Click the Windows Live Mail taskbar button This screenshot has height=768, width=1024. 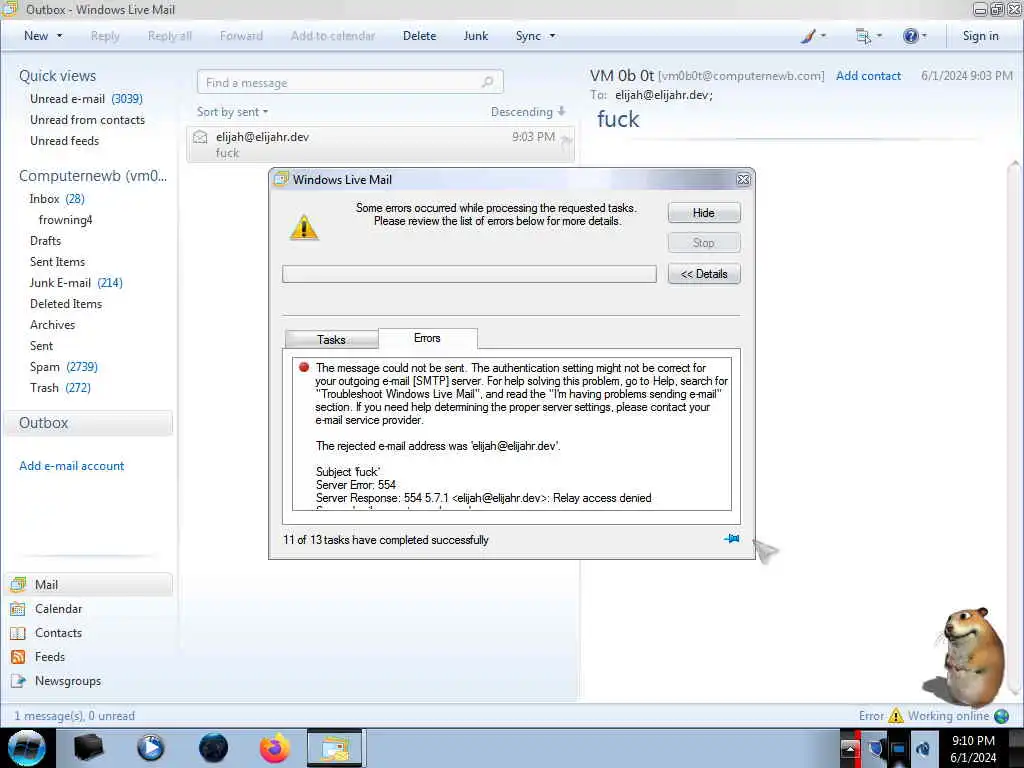pyautogui.click(x=335, y=748)
